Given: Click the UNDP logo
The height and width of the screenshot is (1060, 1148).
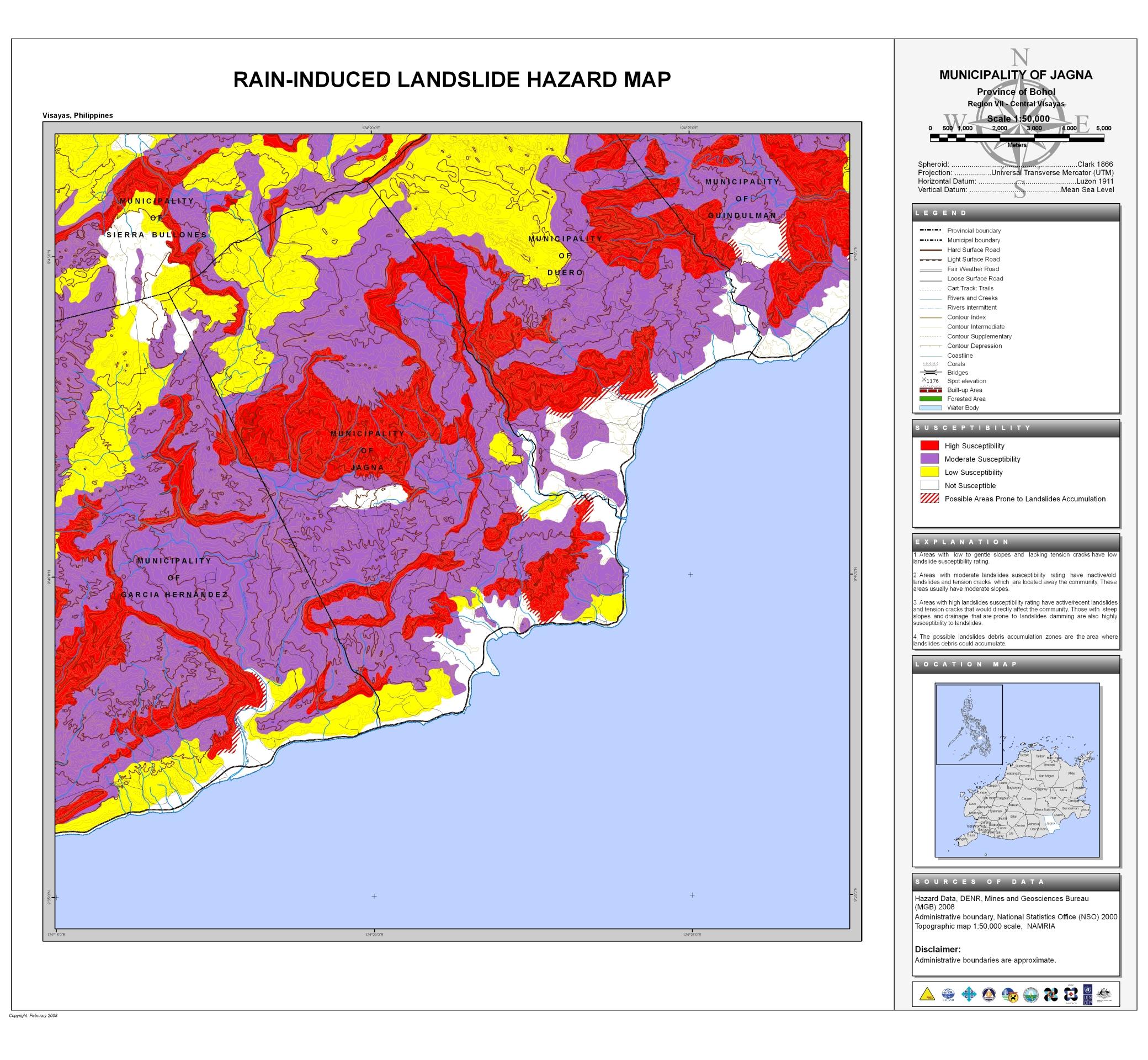Looking at the screenshot, I should click(x=1088, y=995).
